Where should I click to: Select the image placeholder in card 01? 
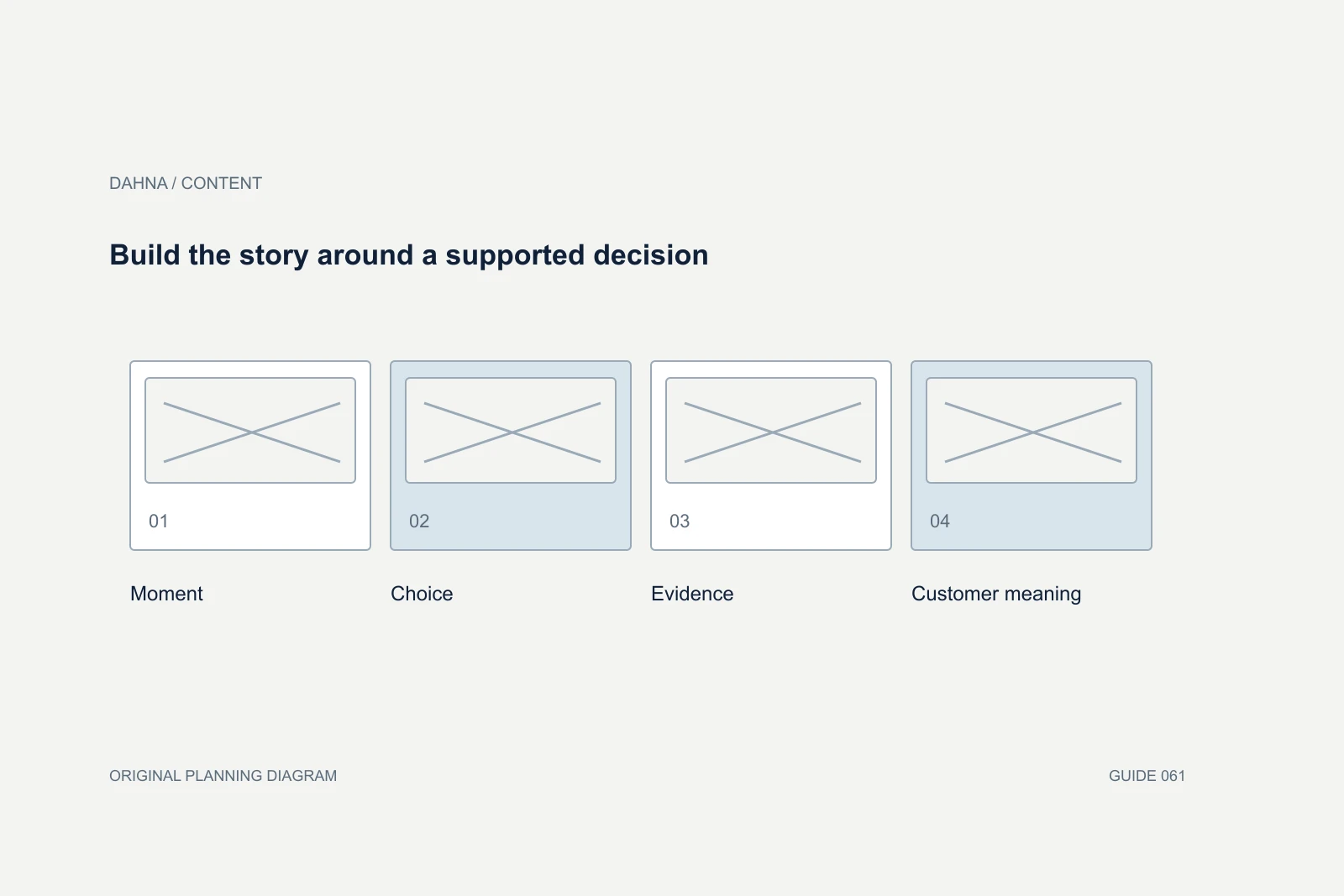250,430
